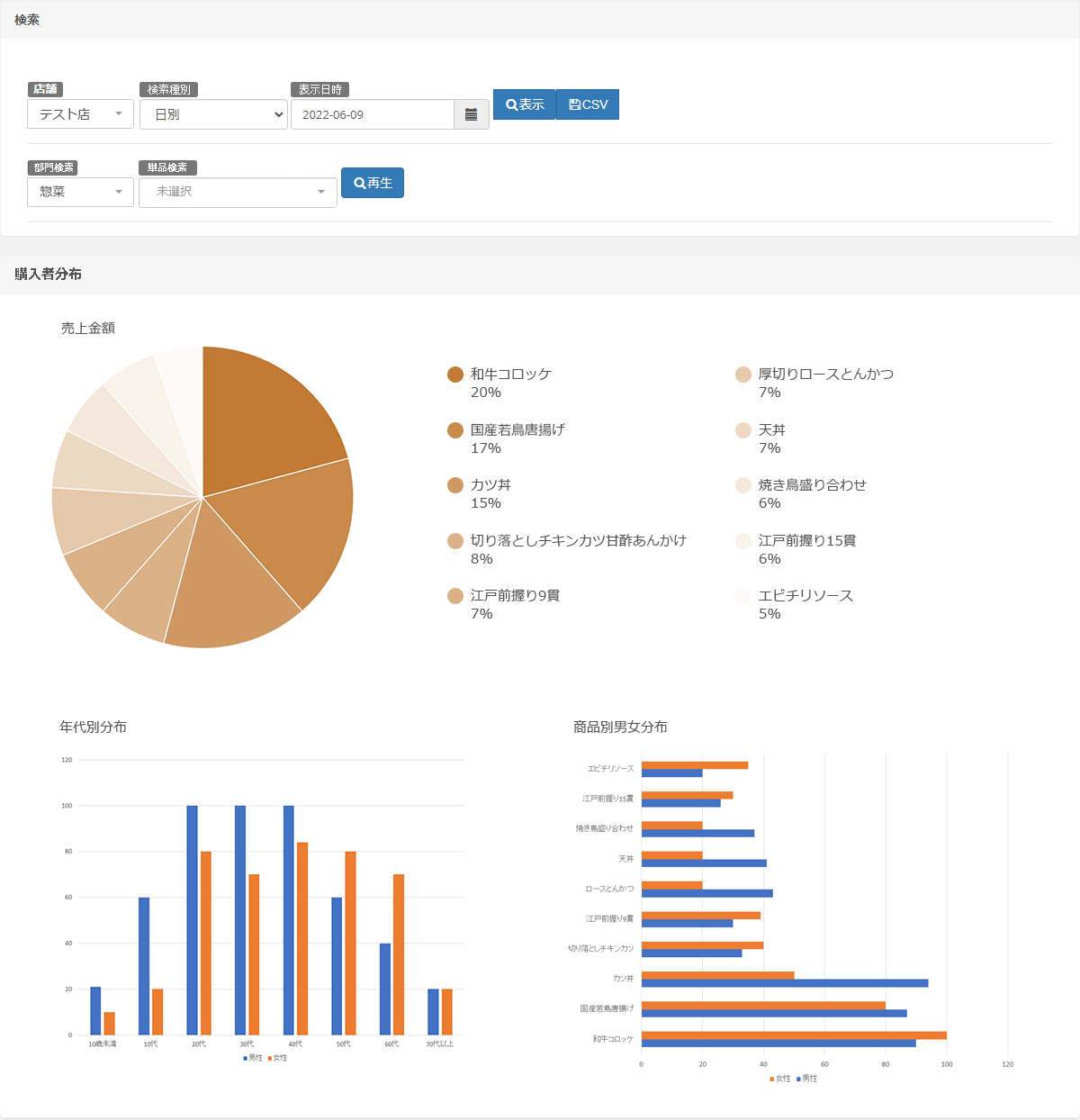Click the 表示日時 date input field
1080x1120 pixels.
click(372, 114)
